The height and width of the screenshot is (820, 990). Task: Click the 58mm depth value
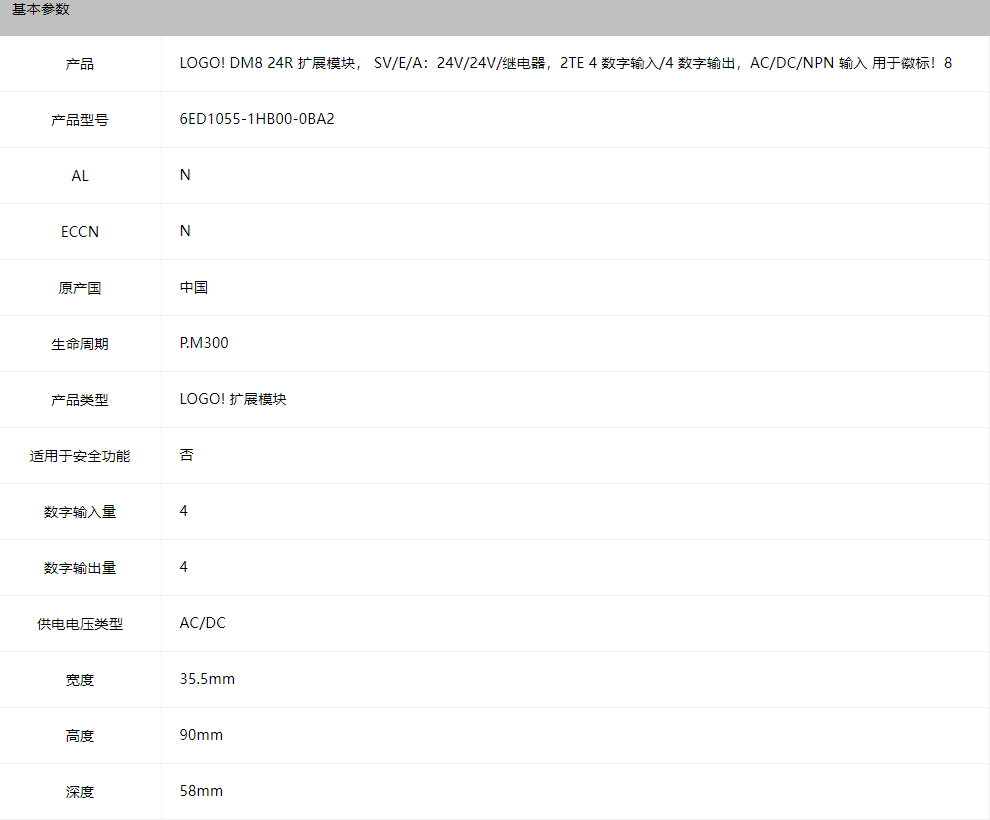[x=201, y=791]
